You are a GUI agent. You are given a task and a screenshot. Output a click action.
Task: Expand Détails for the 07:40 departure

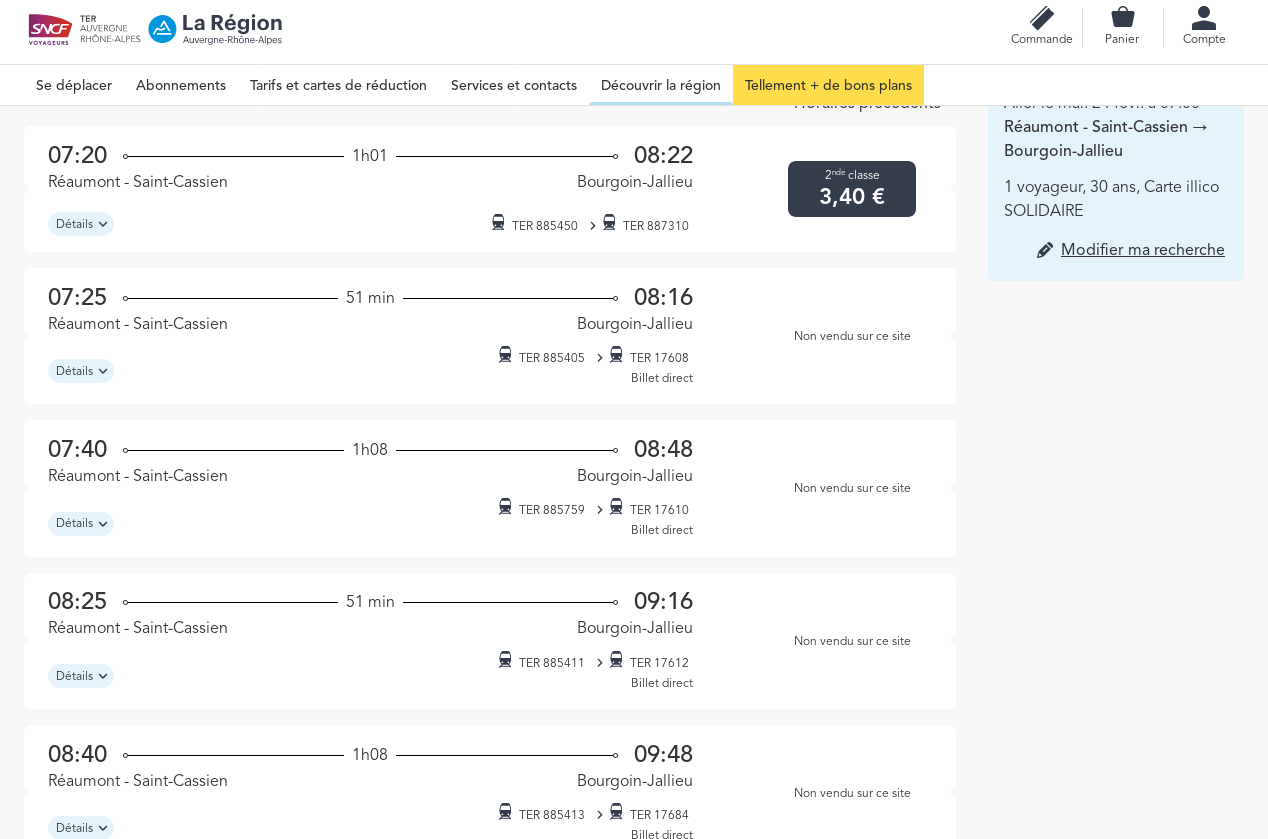80,524
